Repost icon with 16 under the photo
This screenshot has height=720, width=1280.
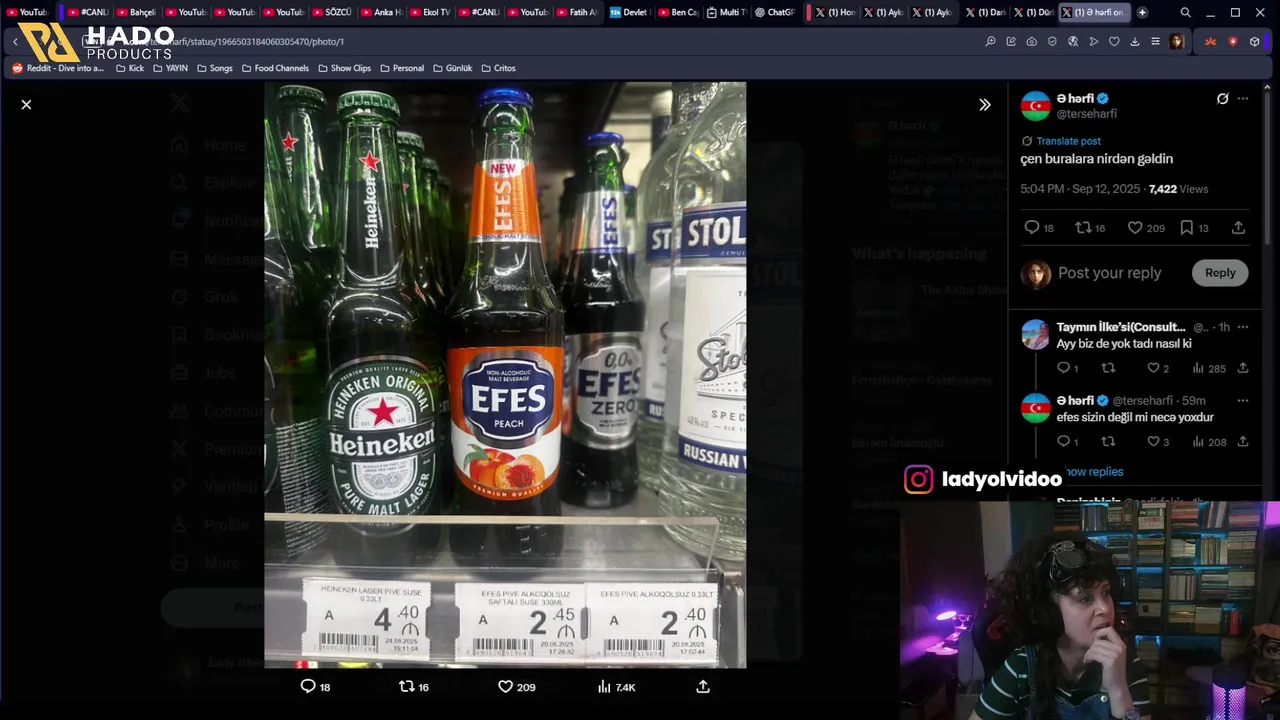(406, 686)
